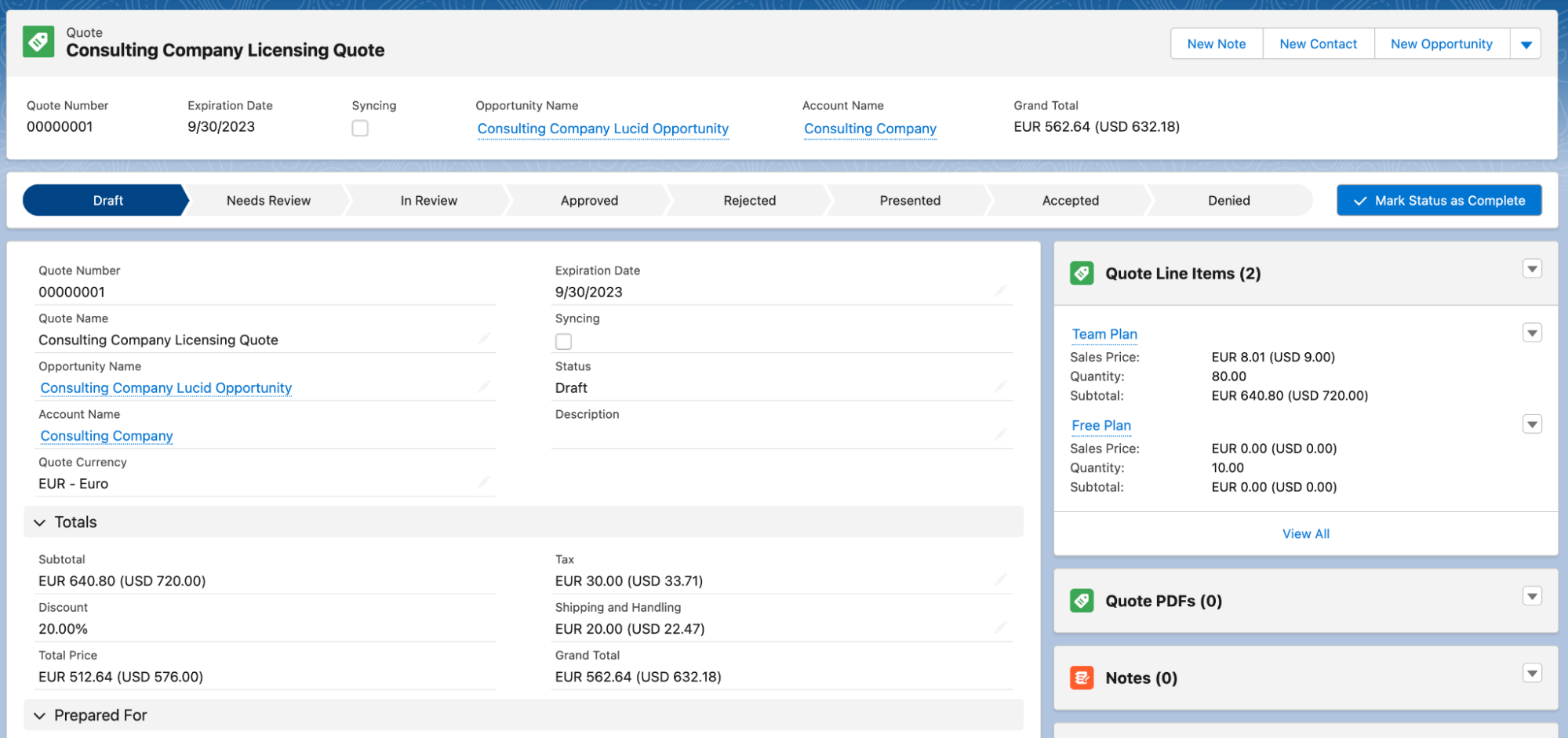
Task: Click the green Quote record icon in header
Action: 38,42
